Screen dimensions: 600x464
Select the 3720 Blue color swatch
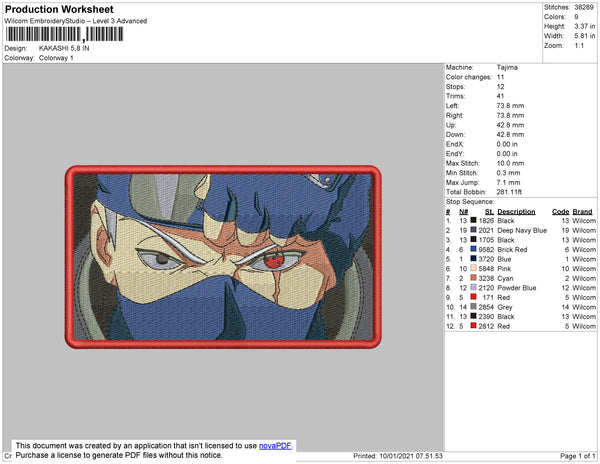[473, 259]
